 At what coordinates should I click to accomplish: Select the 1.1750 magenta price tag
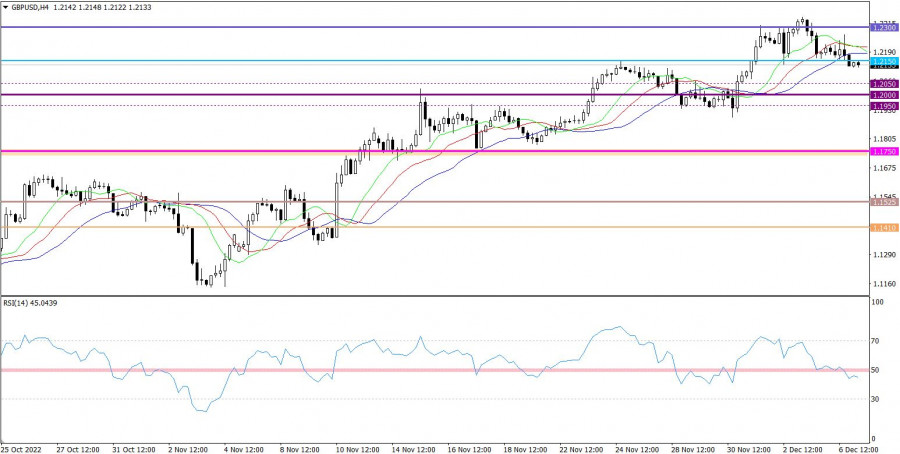[x=883, y=151]
